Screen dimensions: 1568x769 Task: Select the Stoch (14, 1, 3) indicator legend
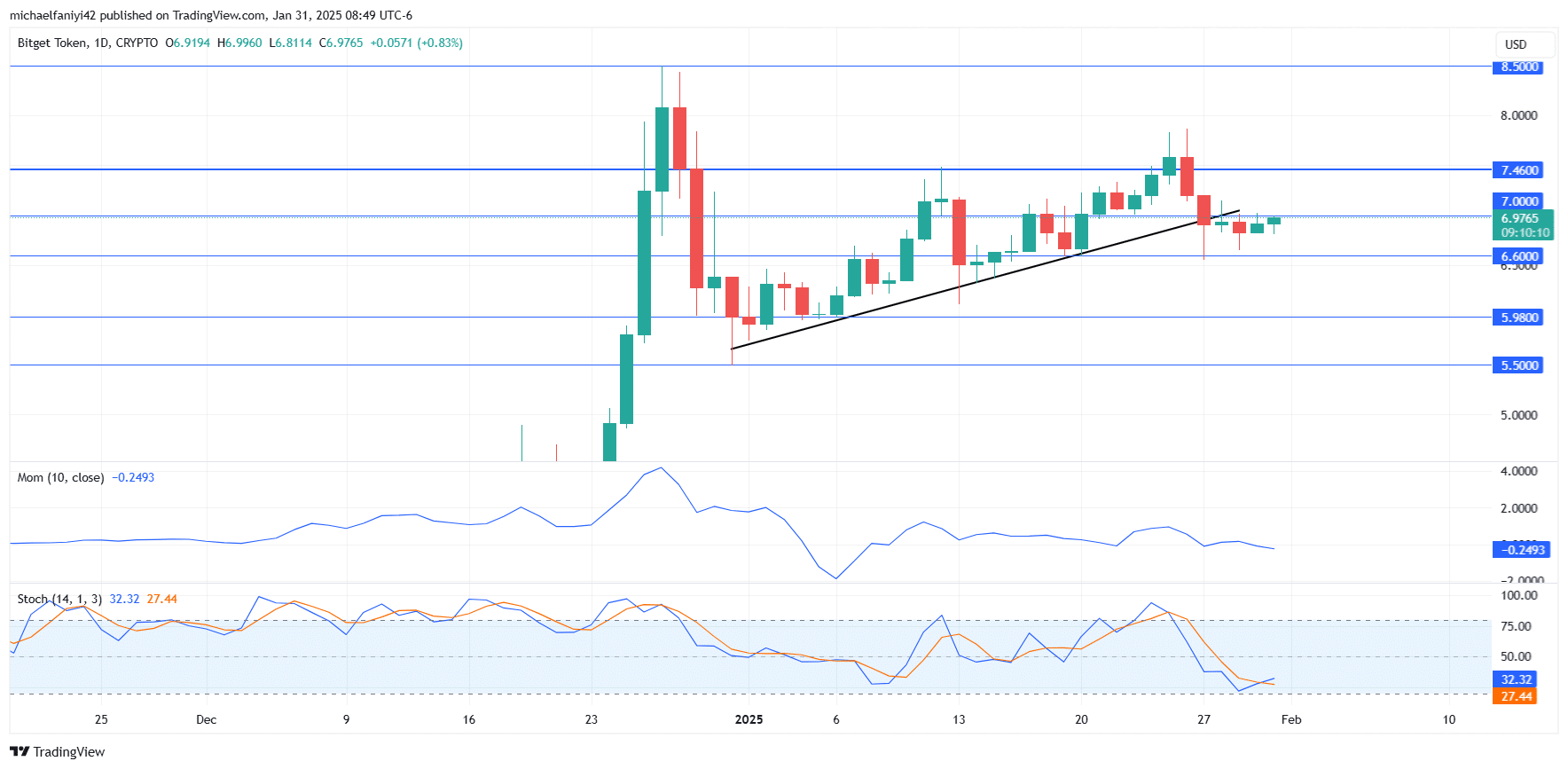tap(59, 599)
